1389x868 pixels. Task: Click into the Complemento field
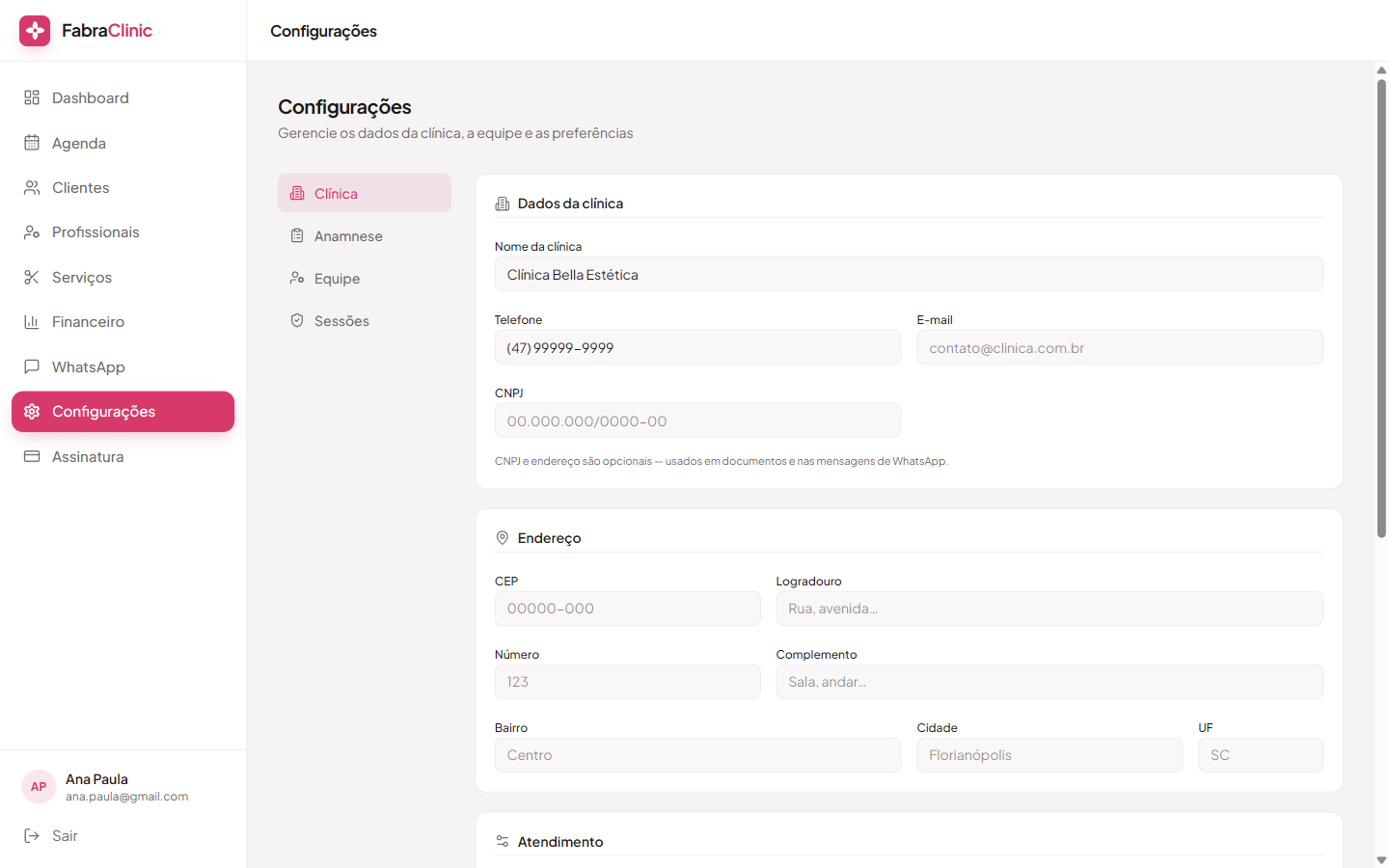(x=1049, y=682)
